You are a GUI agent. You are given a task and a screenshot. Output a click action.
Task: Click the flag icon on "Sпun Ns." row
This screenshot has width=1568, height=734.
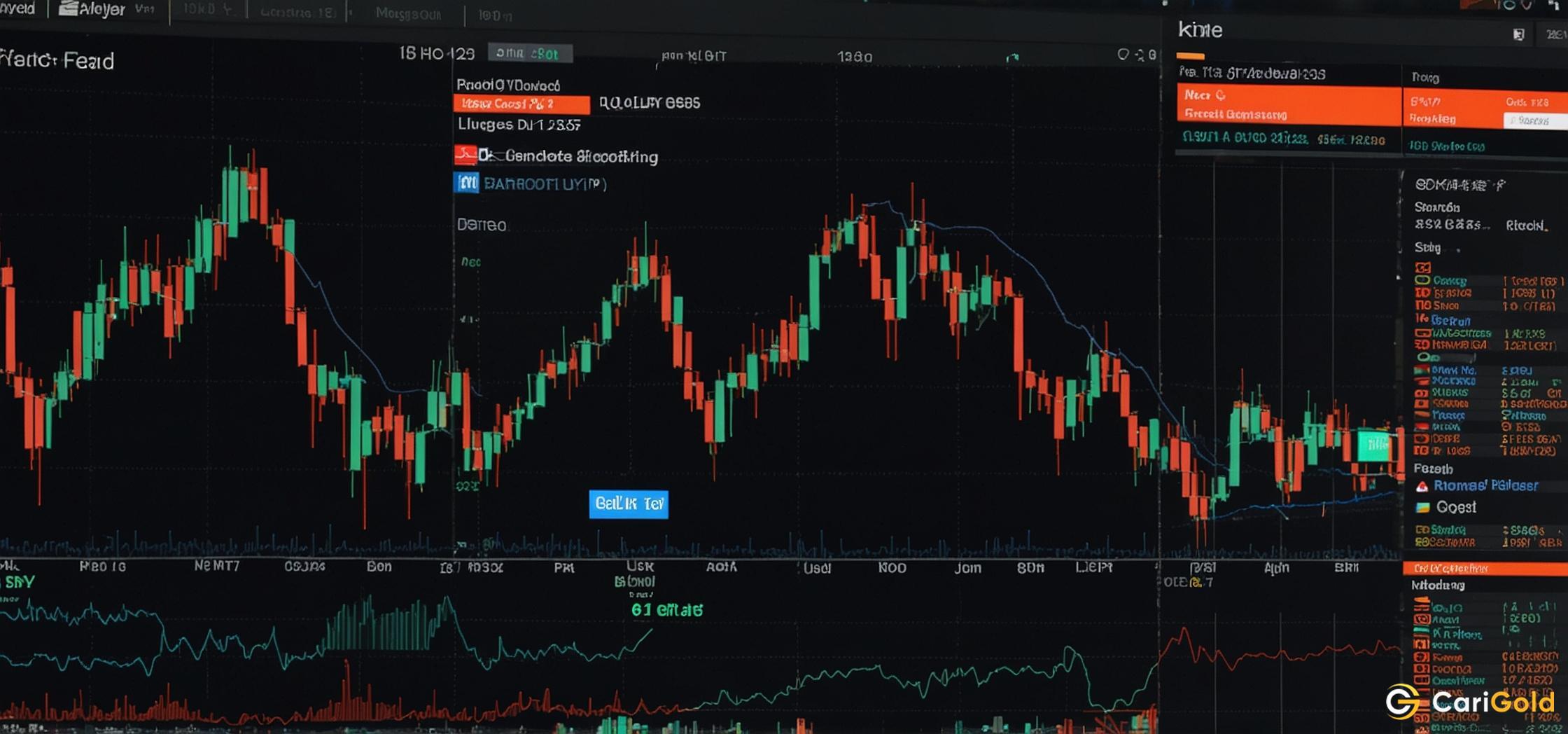[x=1422, y=370]
